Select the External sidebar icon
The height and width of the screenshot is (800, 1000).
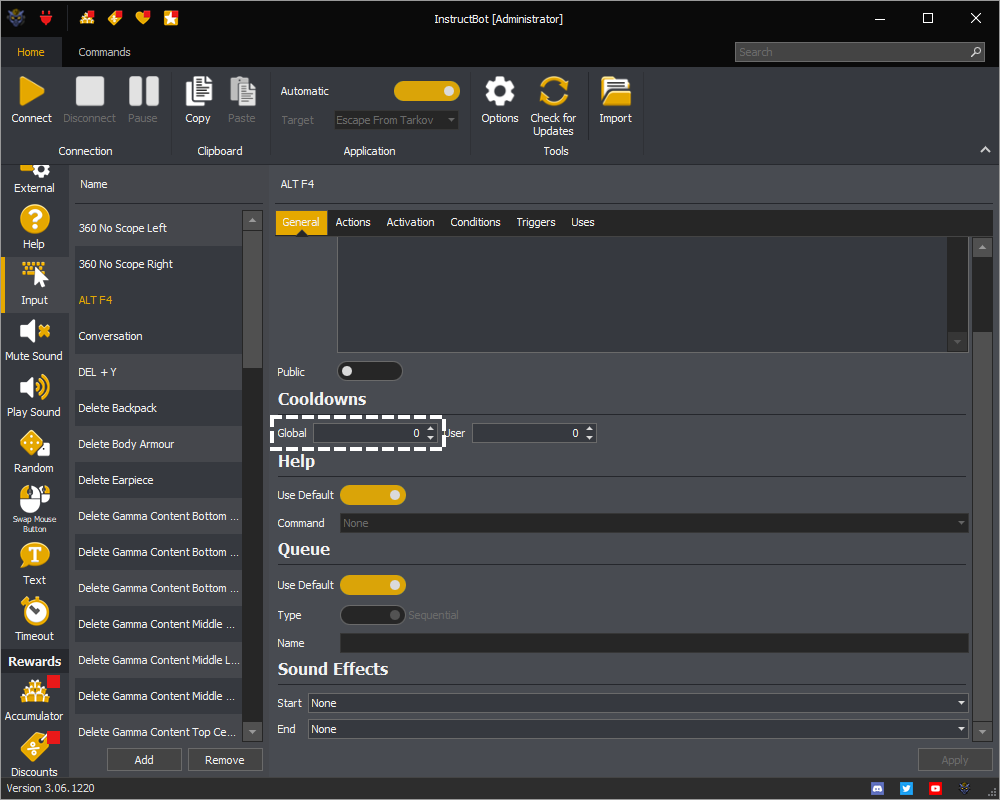pos(34,171)
